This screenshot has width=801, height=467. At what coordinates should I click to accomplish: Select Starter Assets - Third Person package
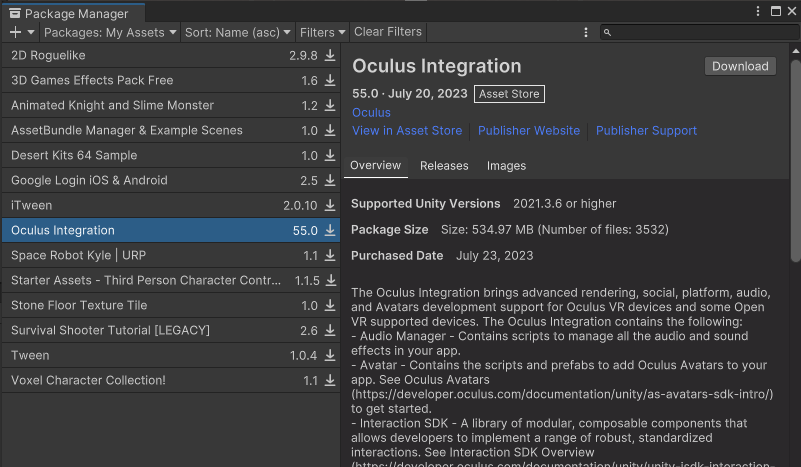(x=171, y=281)
